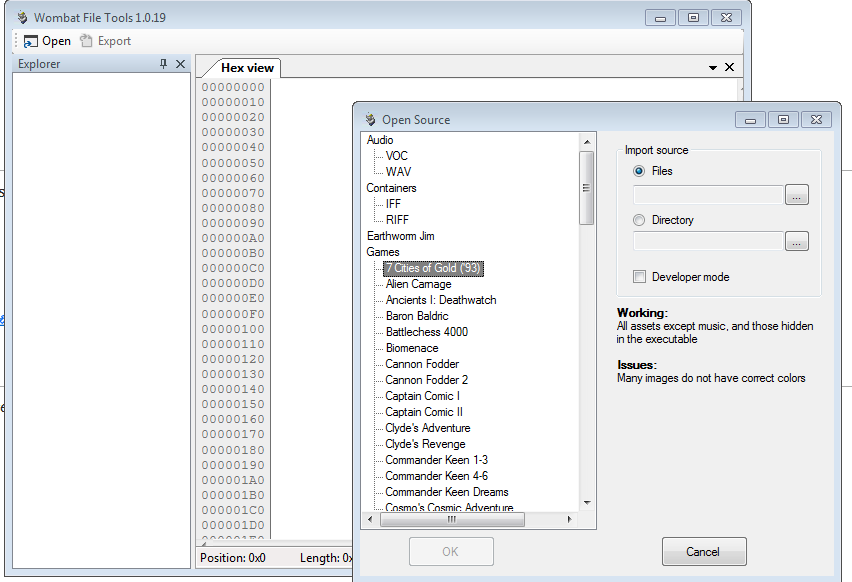Close the Explorer panel
The width and height of the screenshot is (852, 582).
[180, 64]
